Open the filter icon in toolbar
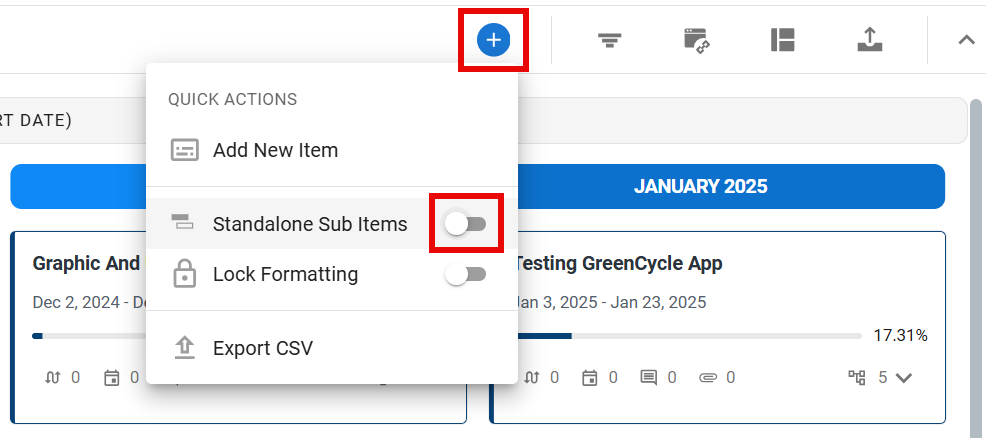 [x=610, y=40]
